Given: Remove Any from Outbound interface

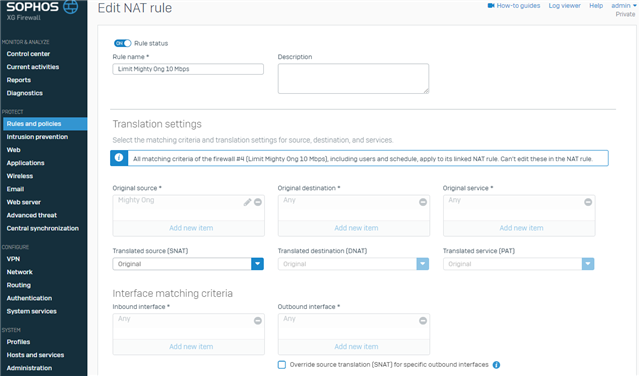Looking at the screenshot, I should (423, 321).
